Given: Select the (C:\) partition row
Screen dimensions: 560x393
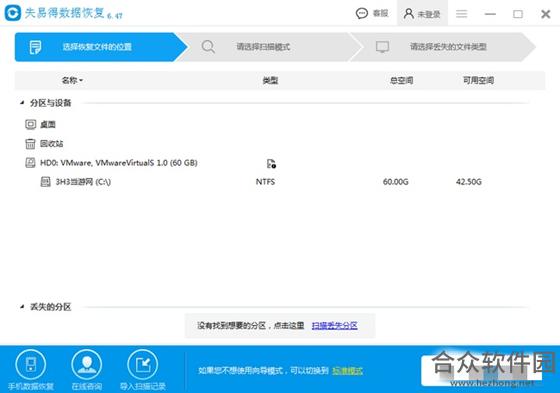Looking at the screenshot, I should [x=279, y=182].
